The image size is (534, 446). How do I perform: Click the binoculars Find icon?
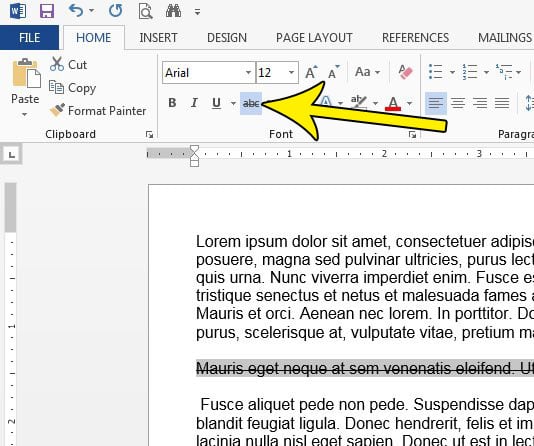pos(173,11)
